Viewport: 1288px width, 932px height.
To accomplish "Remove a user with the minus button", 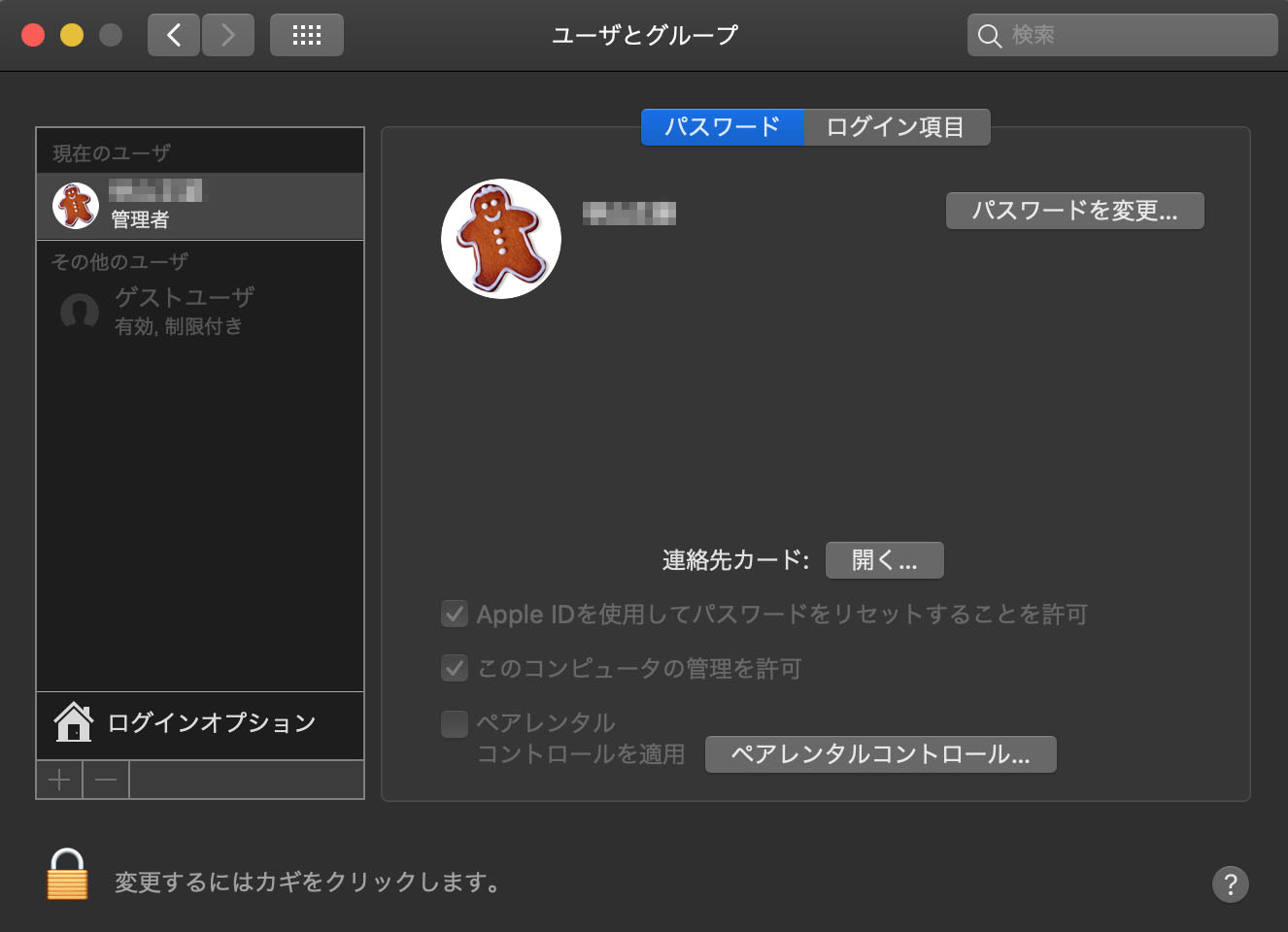I will (106, 780).
